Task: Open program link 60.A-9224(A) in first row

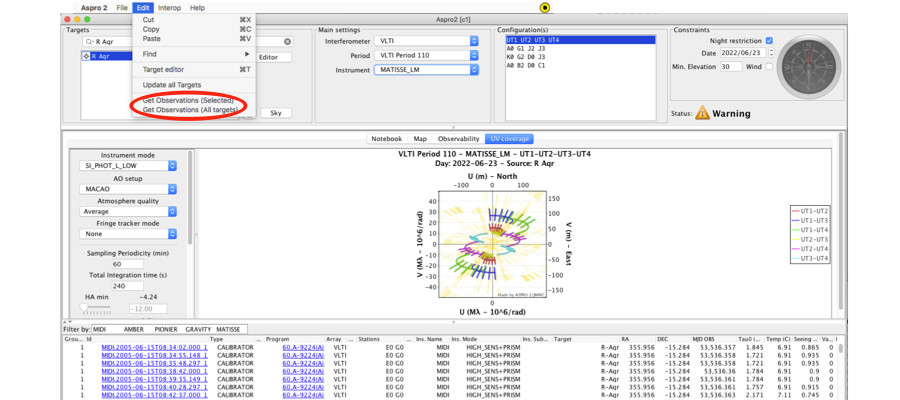Action: 303,347
